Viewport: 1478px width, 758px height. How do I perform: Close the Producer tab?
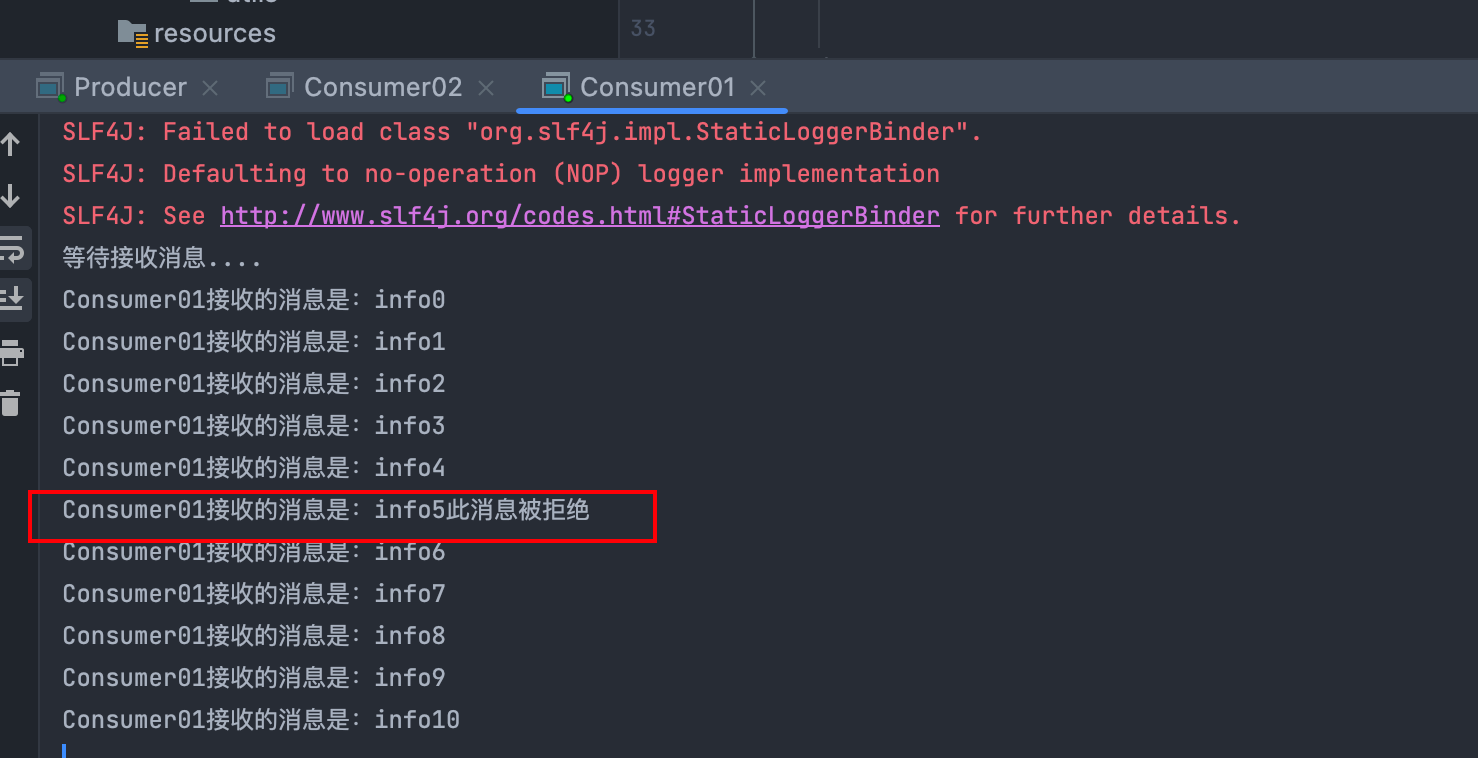point(210,88)
